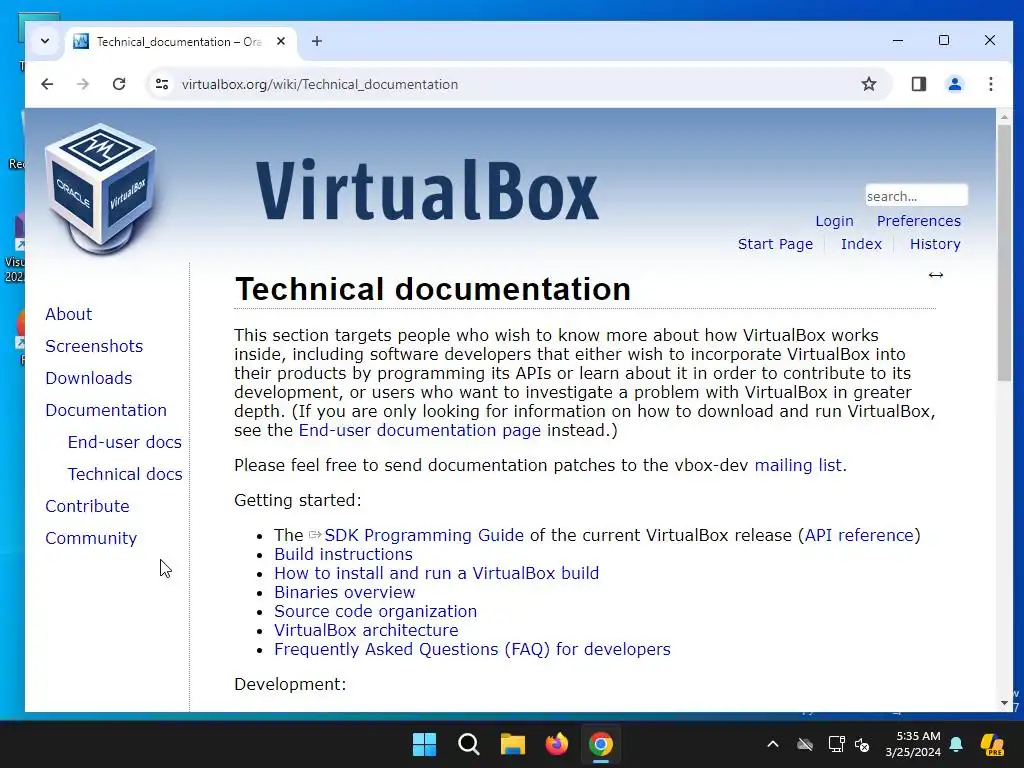This screenshot has height=768, width=1024.
Task: Click the scrollbar up arrow
Action: pos(1004,116)
